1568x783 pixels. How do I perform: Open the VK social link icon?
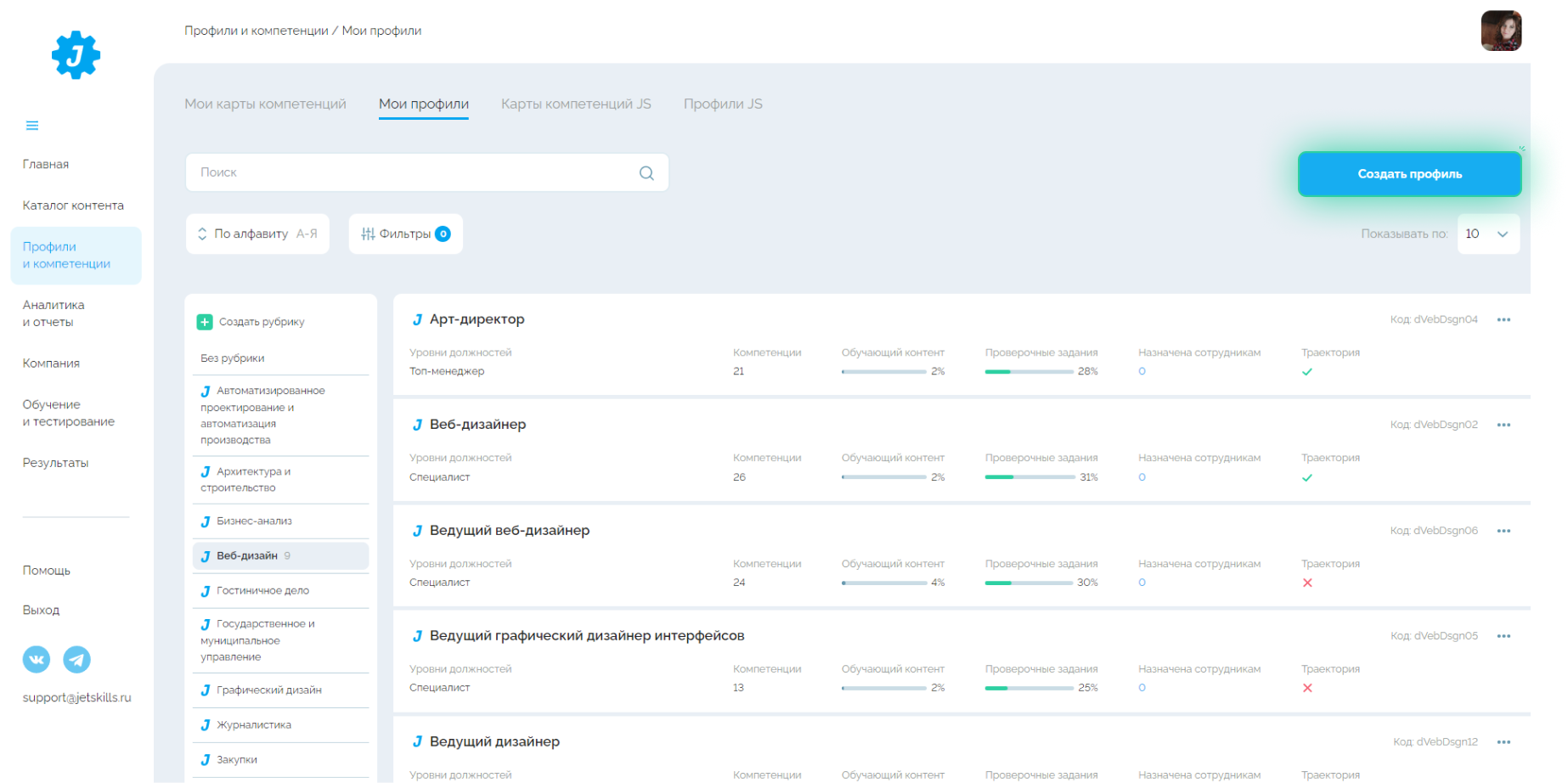click(x=37, y=659)
